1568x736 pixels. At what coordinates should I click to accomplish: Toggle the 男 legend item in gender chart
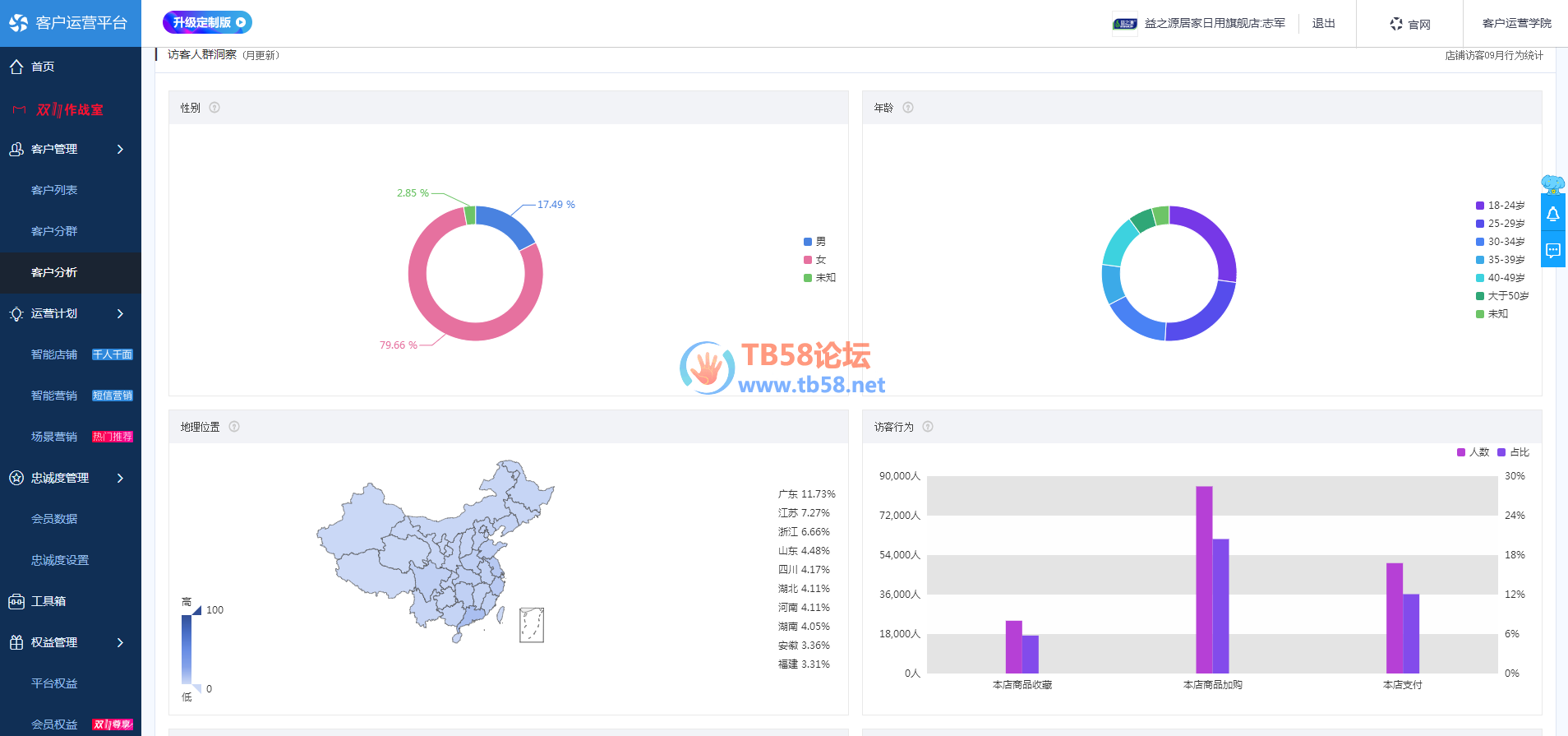coord(814,242)
